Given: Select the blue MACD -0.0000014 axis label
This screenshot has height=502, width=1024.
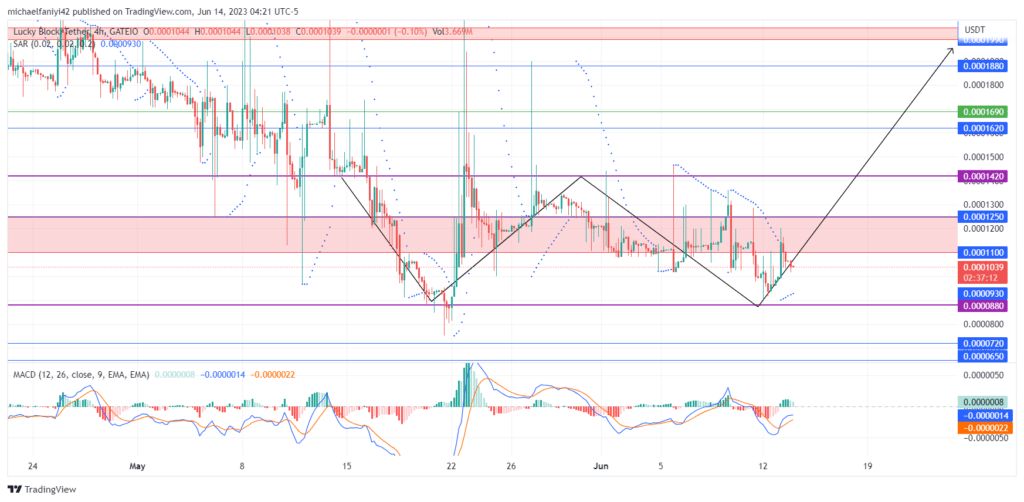Looking at the screenshot, I should pyautogui.click(x=984, y=415).
